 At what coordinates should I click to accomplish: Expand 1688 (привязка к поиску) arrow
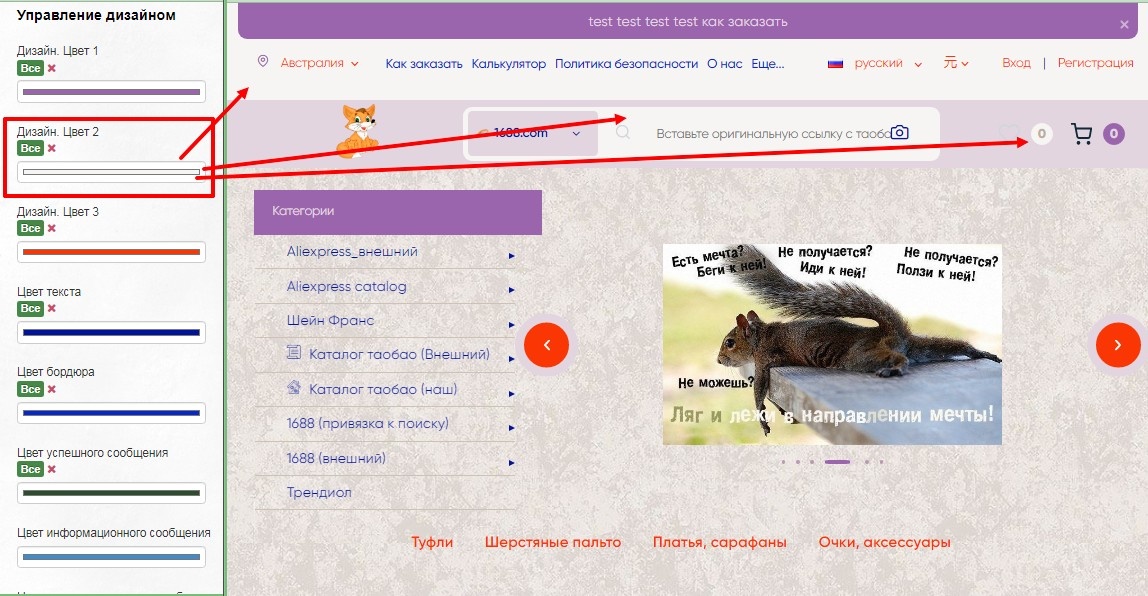tap(511, 428)
